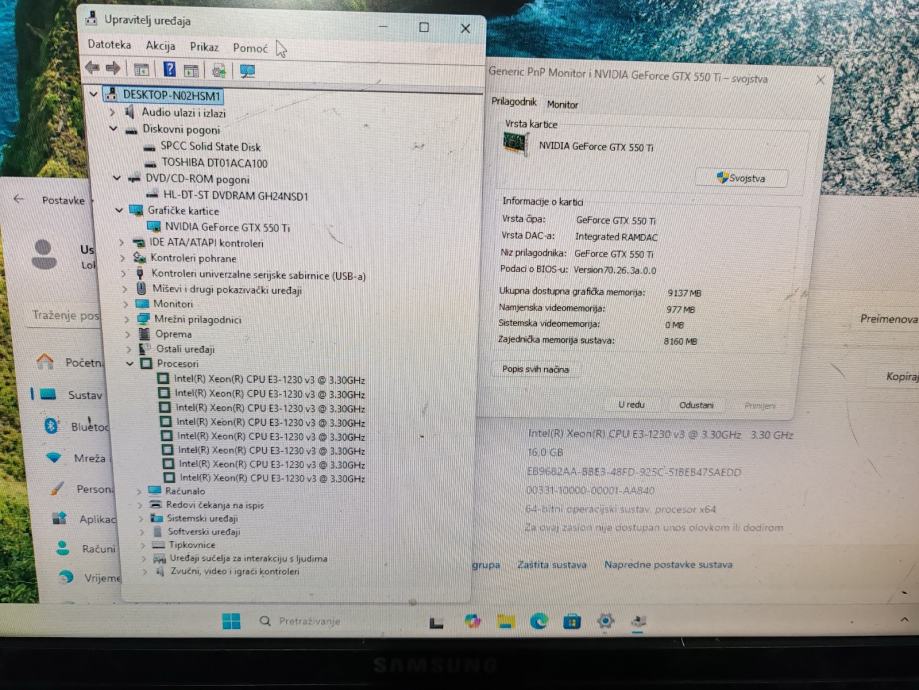The width and height of the screenshot is (919, 690).
Task: Select Miševi i drugi pokazivački uređaji
Action: coord(227,289)
